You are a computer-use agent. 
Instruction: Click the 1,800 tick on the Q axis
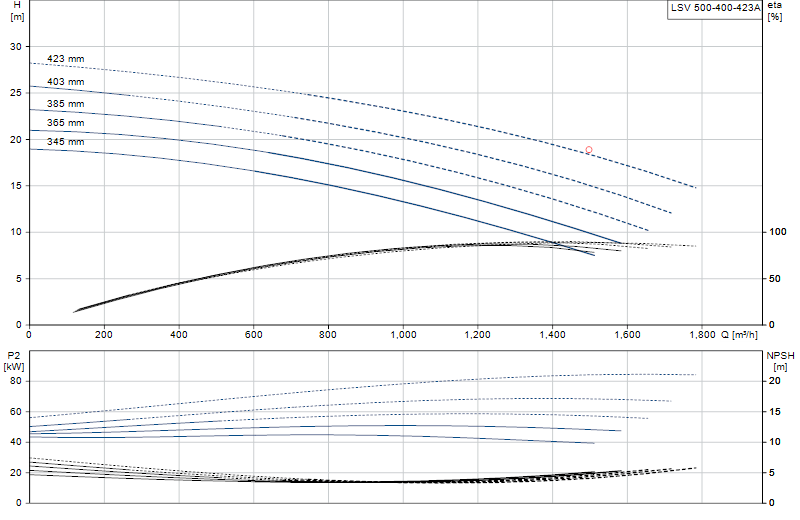[703, 335]
